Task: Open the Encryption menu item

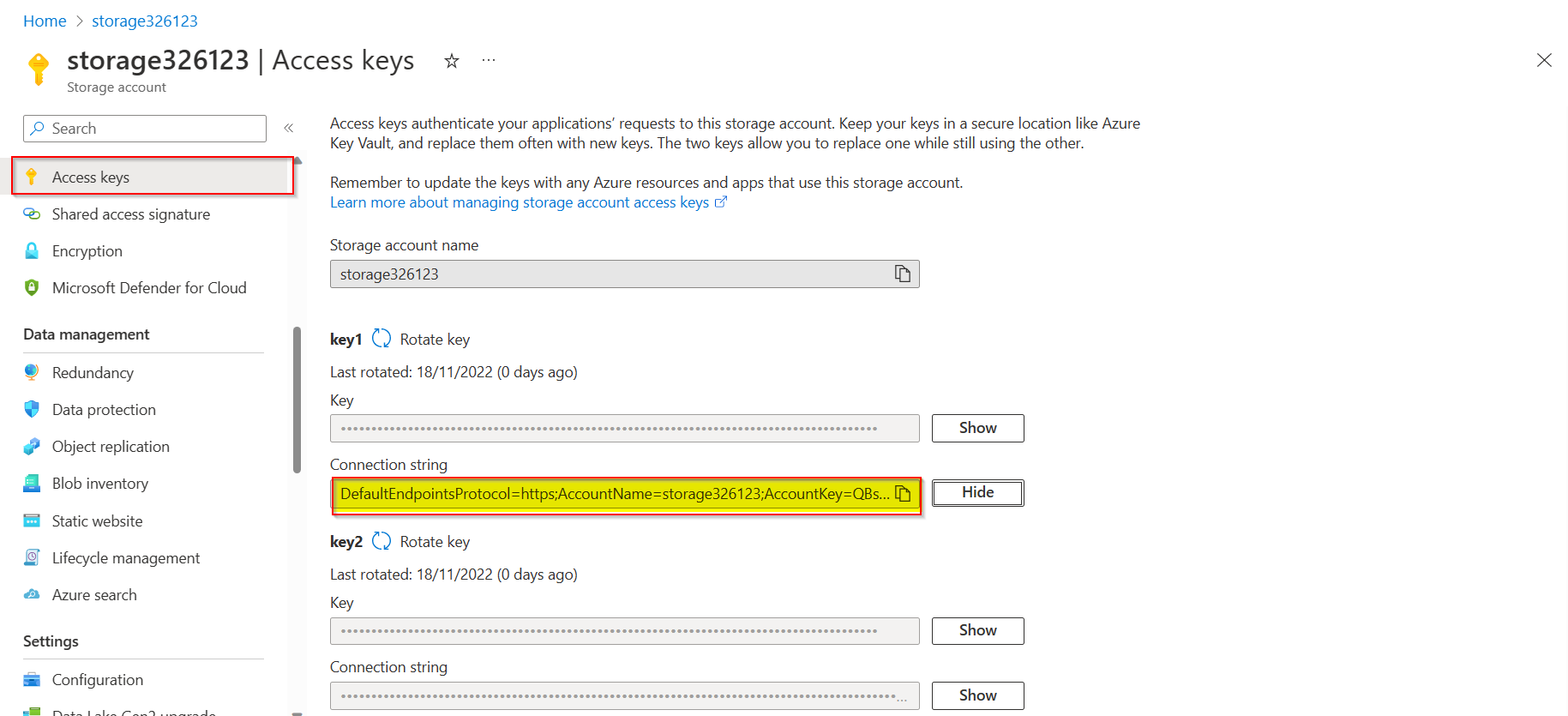Action: [x=87, y=251]
